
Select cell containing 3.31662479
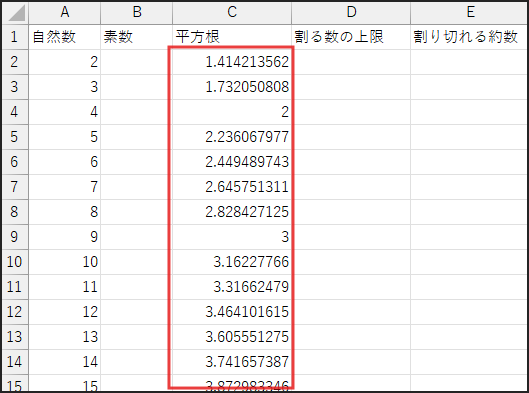click(x=232, y=287)
